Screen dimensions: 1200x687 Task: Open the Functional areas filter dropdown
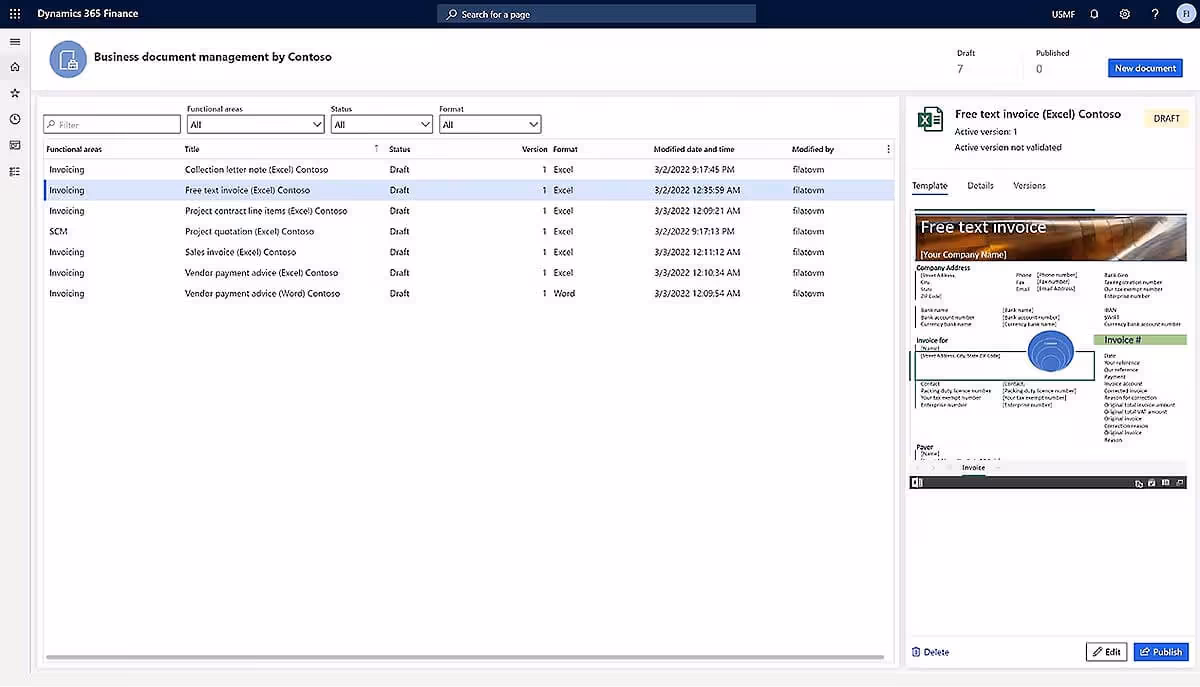(x=253, y=124)
